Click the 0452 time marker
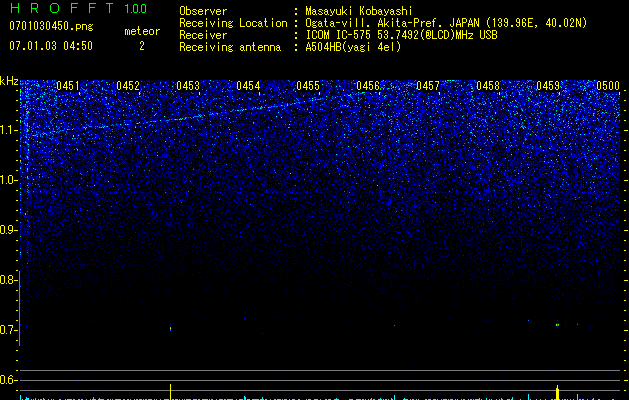Image resolution: width=629 pixels, height=400 pixels. point(128,86)
